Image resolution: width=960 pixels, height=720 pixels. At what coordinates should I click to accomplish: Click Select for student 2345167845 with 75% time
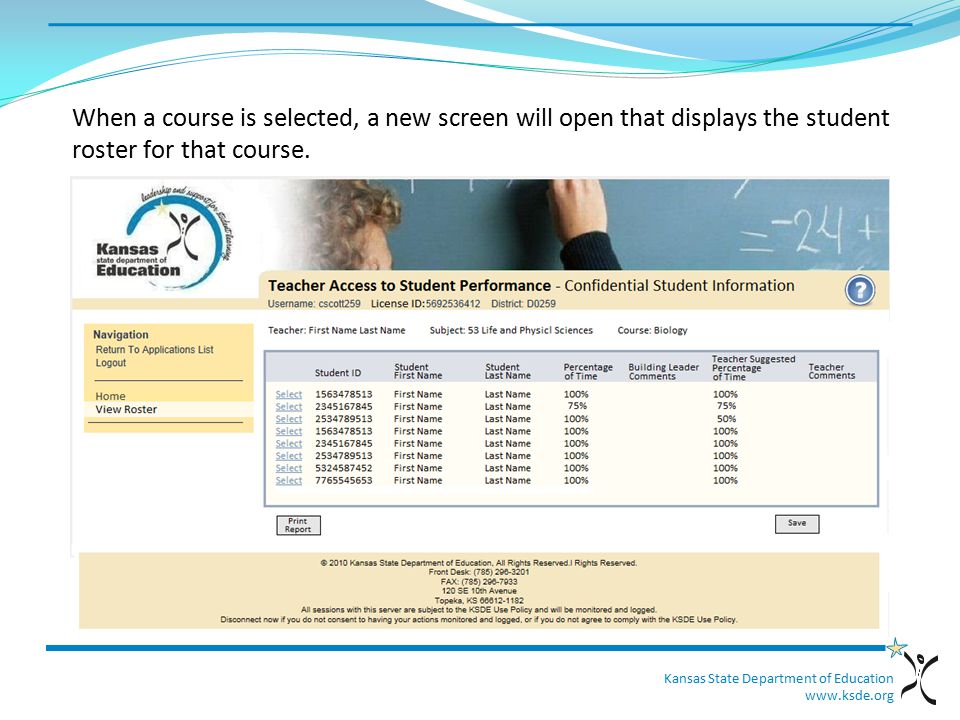pos(288,407)
